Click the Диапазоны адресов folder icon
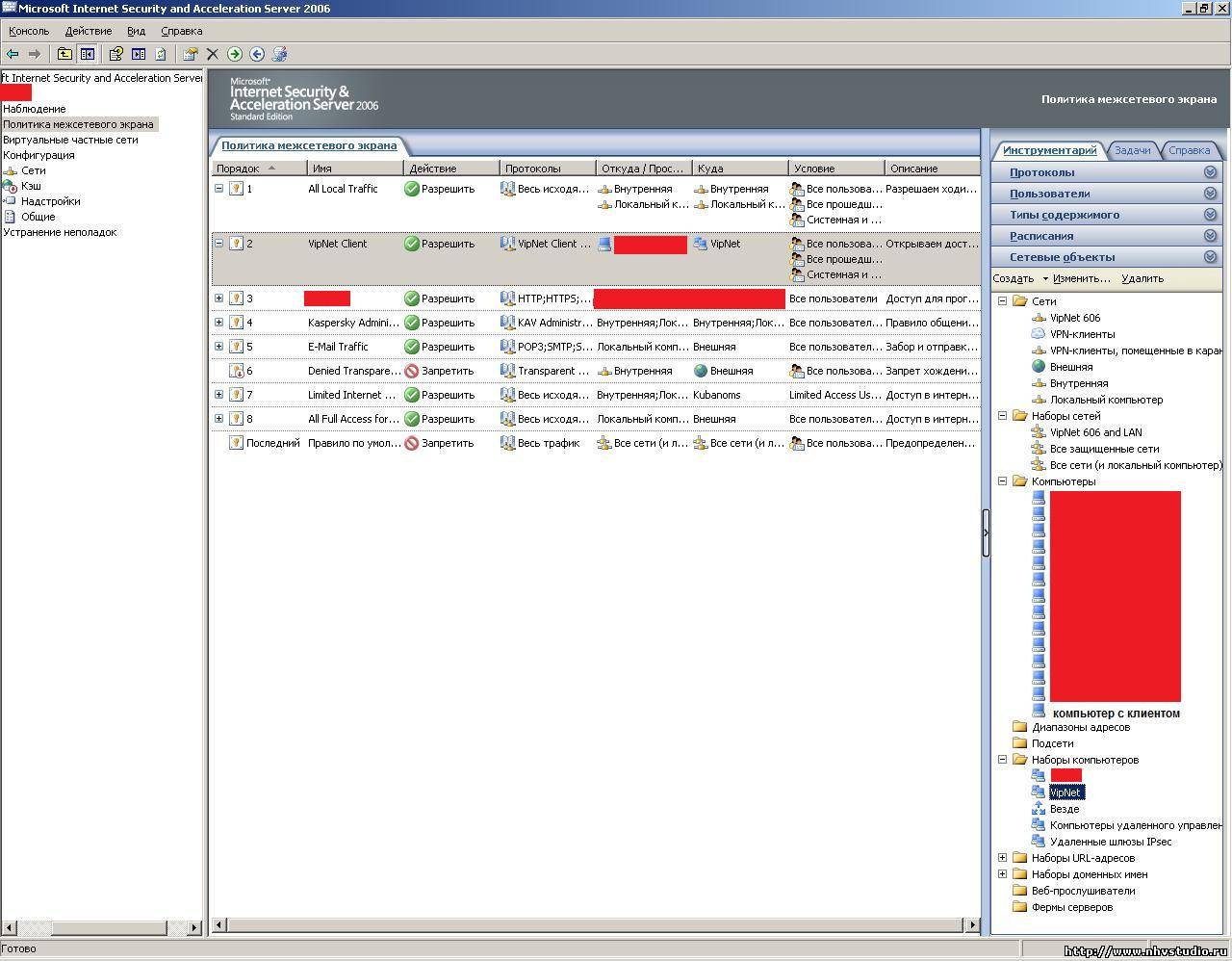 (1019, 727)
